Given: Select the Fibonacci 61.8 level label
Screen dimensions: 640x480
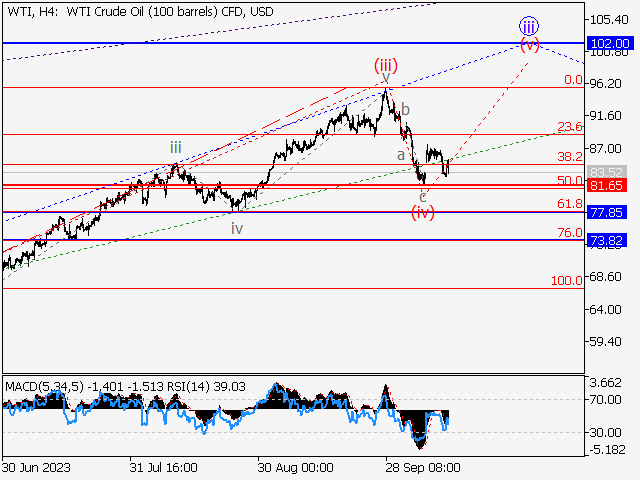Looking at the screenshot, I should point(570,203).
